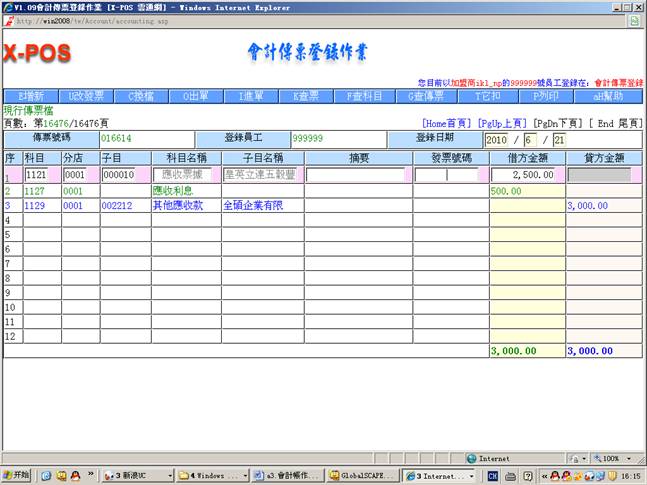This screenshot has width=647, height=485.
Task: Select the U改發票 menu button
Action: click(86, 97)
